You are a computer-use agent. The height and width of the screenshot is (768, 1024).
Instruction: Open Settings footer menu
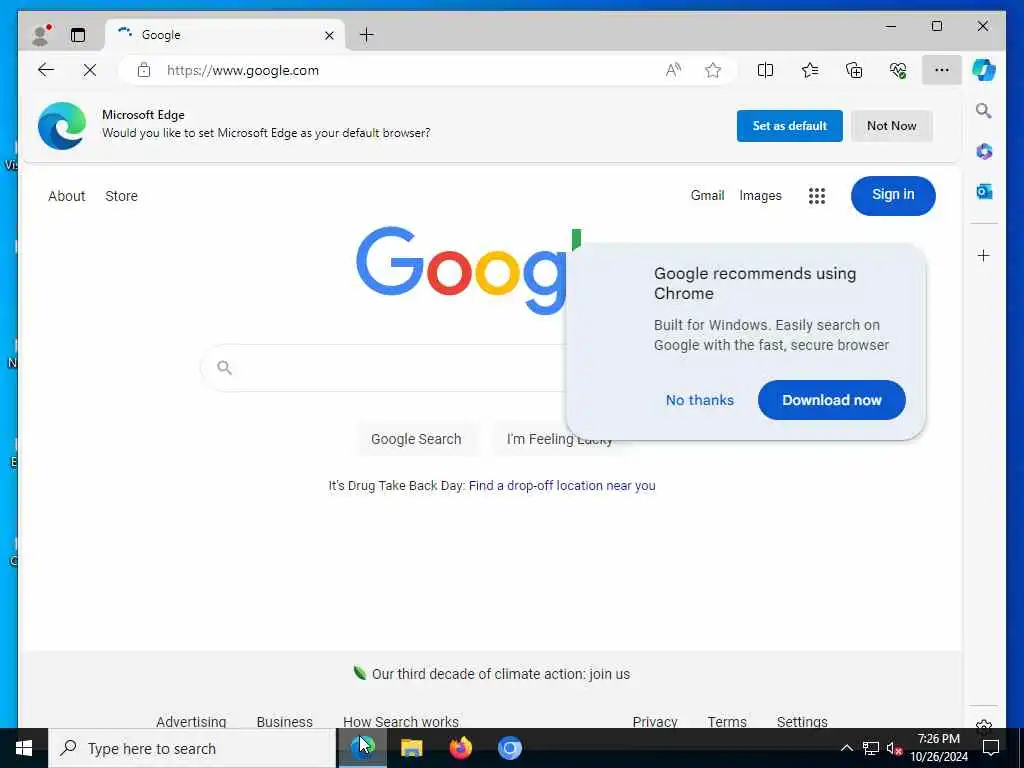[801, 722]
